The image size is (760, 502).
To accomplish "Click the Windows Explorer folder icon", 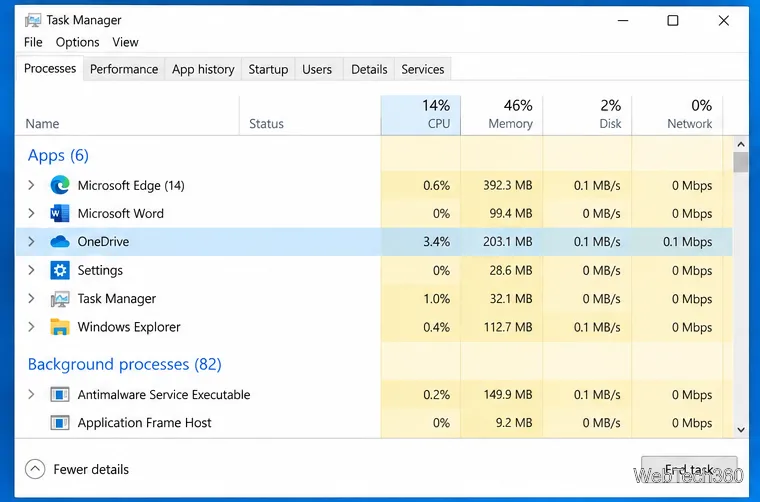I will [x=60, y=327].
